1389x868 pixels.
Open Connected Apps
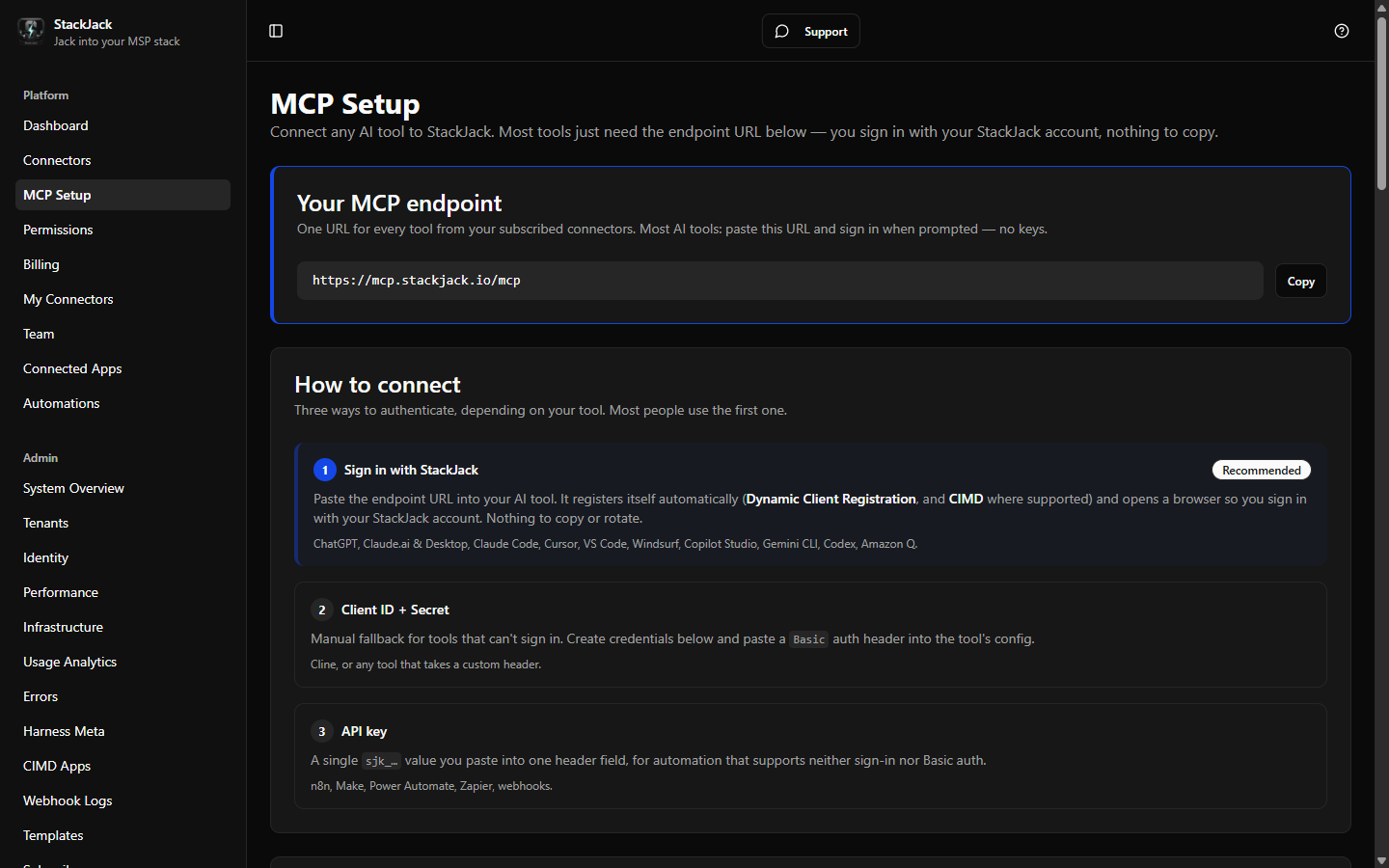click(x=123, y=368)
